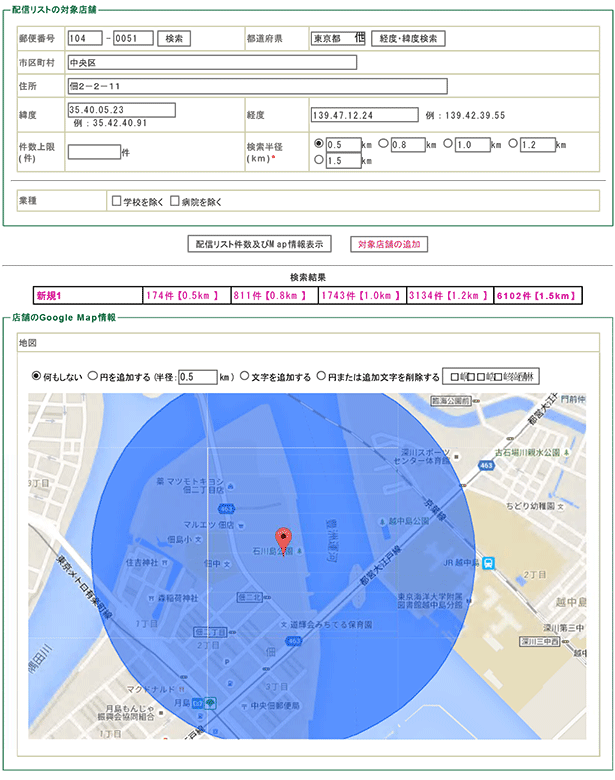This screenshot has height=780, width=615.
Task: Click the 住所 address input field
Action: (x=258, y=86)
